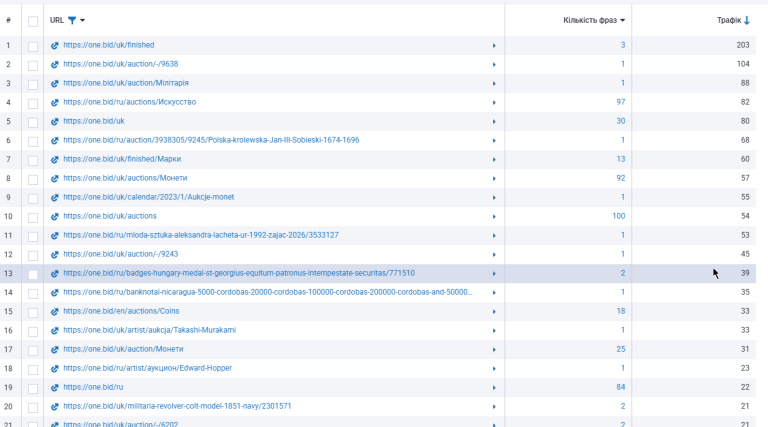Click phrase count 97 in Искусство row

click(621, 102)
